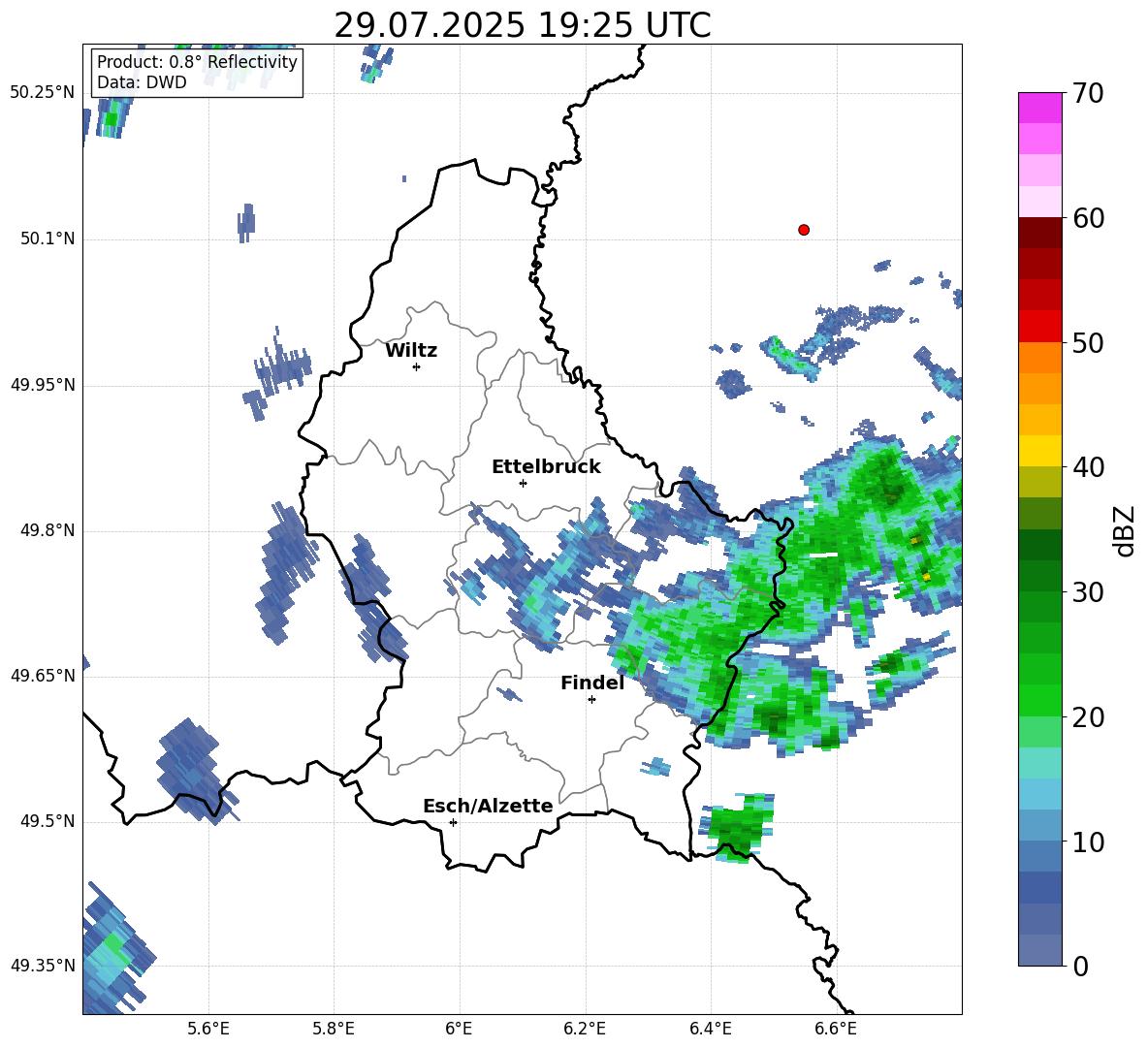Click the magenta top colorbar segment
The width and height of the screenshot is (1148, 1048).
coord(1039,108)
